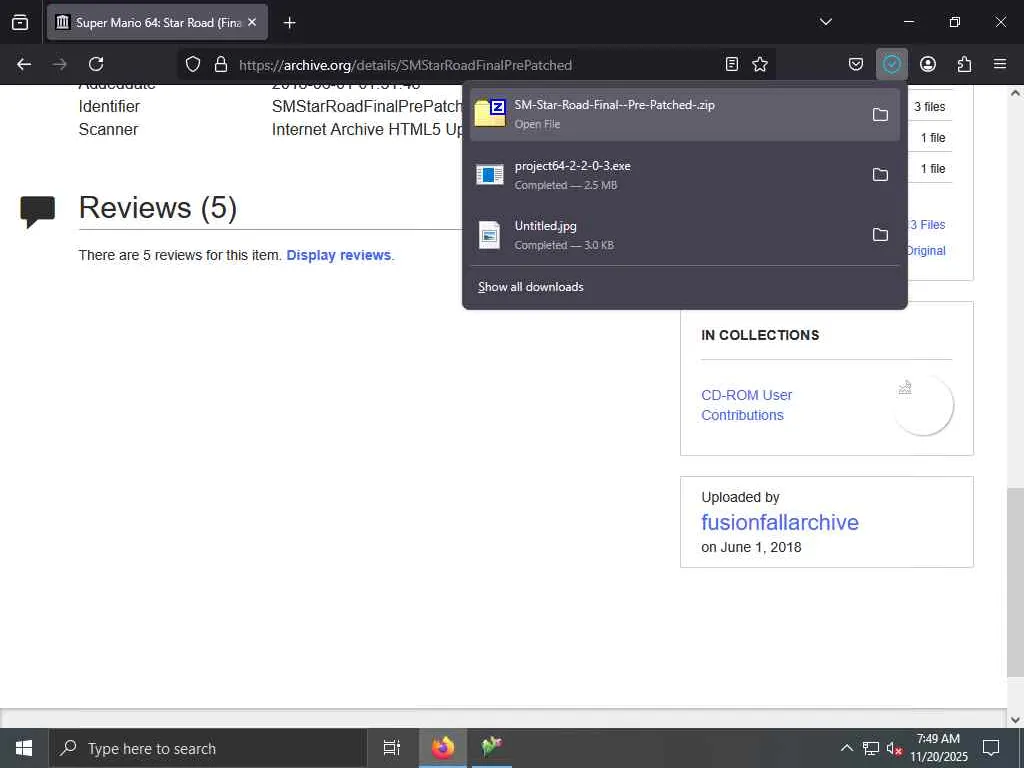Click the green app icon on taskbar
This screenshot has width=1024, height=768.
coord(490,748)
